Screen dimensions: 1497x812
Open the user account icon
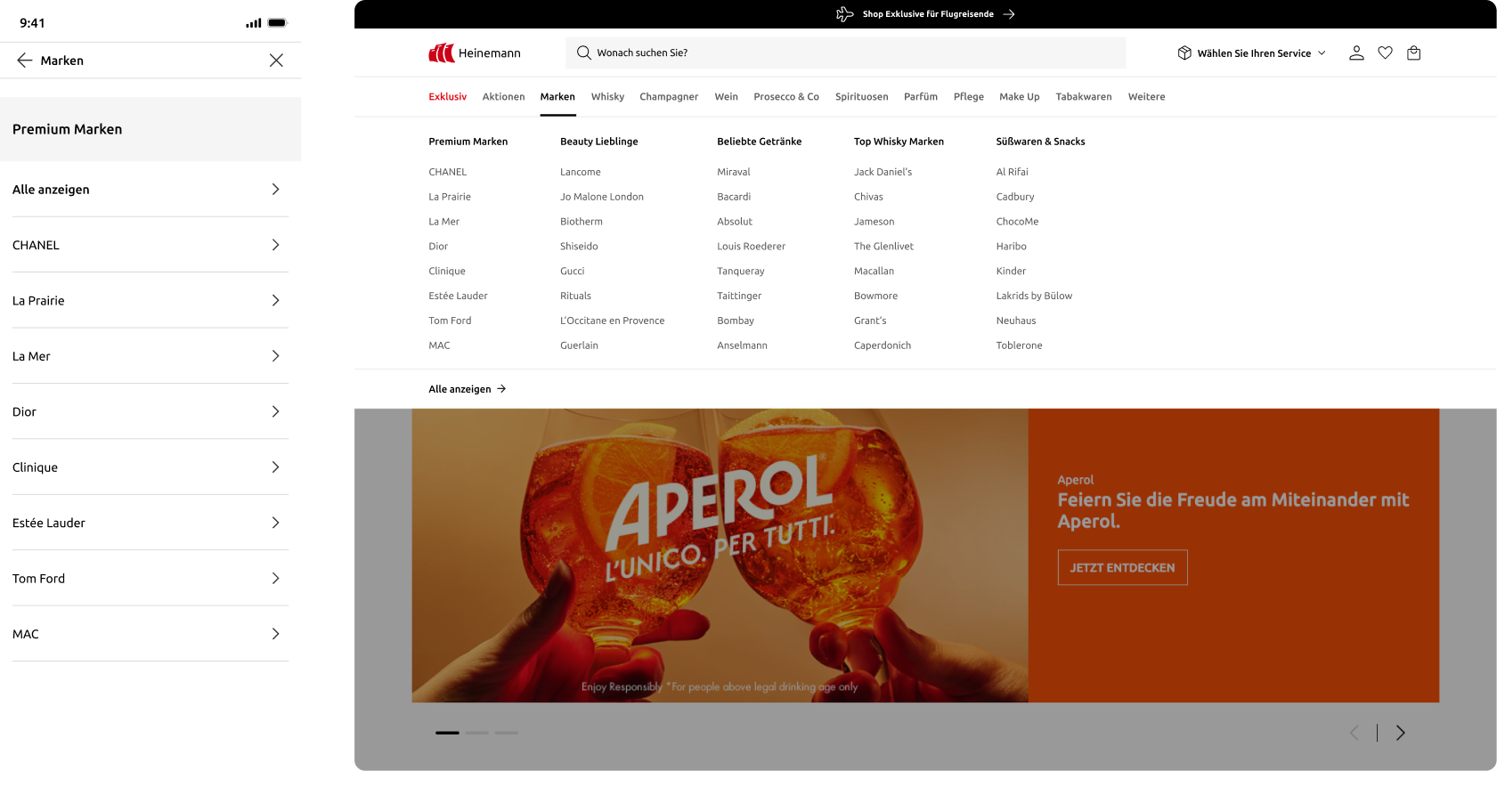tap(1356, 53)
